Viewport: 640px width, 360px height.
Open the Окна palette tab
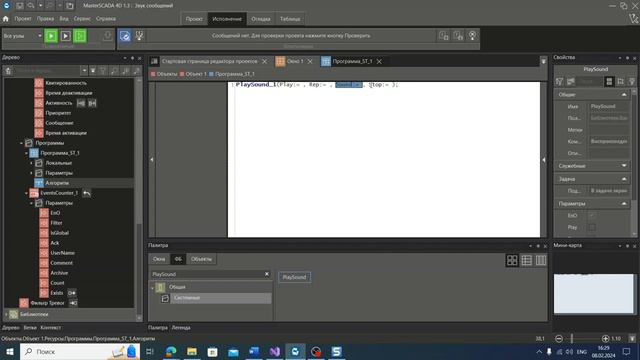point(159,259)
